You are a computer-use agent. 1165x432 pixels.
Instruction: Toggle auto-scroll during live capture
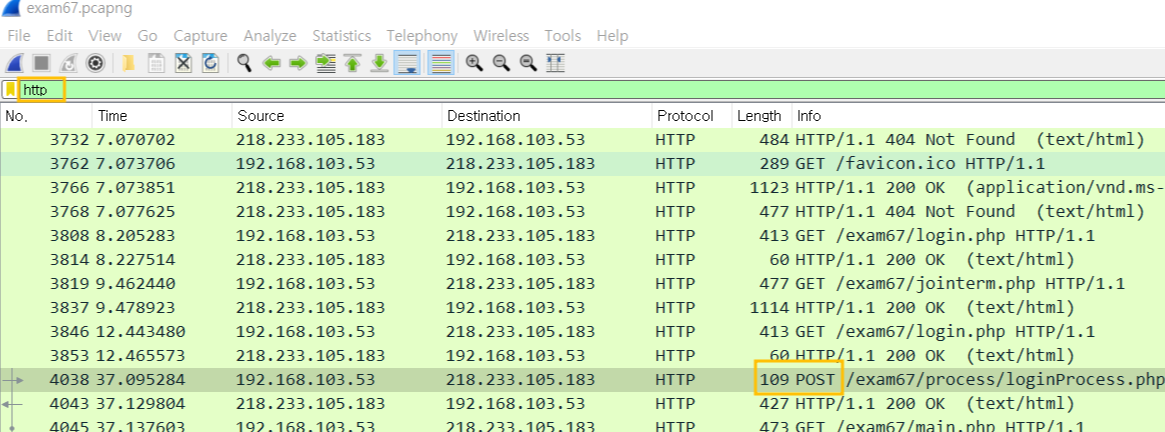click(407, 63)
